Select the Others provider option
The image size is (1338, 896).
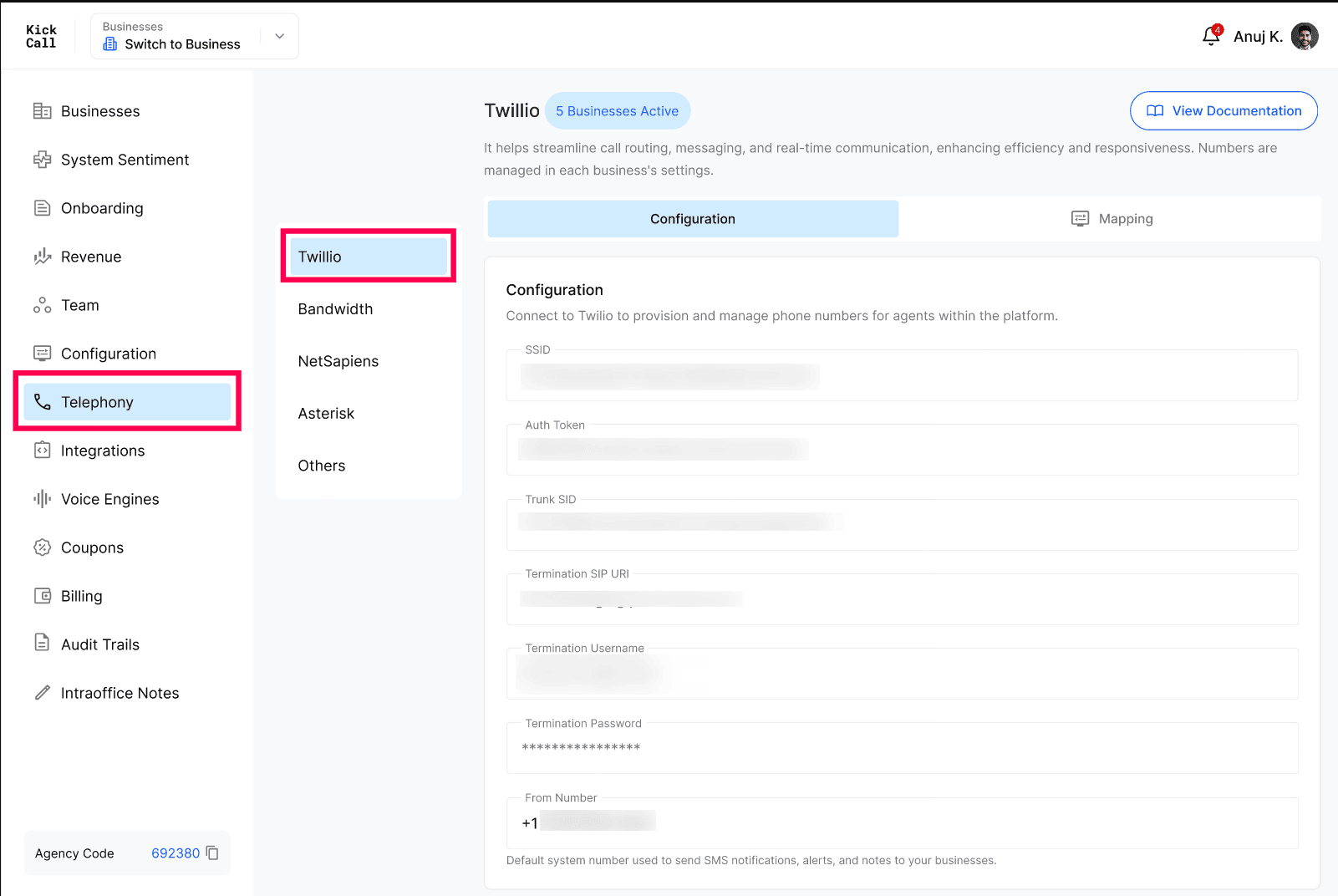click(369, 466)
